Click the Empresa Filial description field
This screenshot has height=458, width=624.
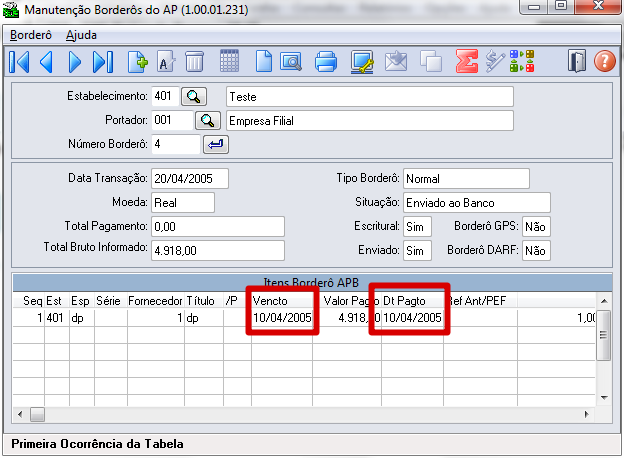[x=370, y=121]
